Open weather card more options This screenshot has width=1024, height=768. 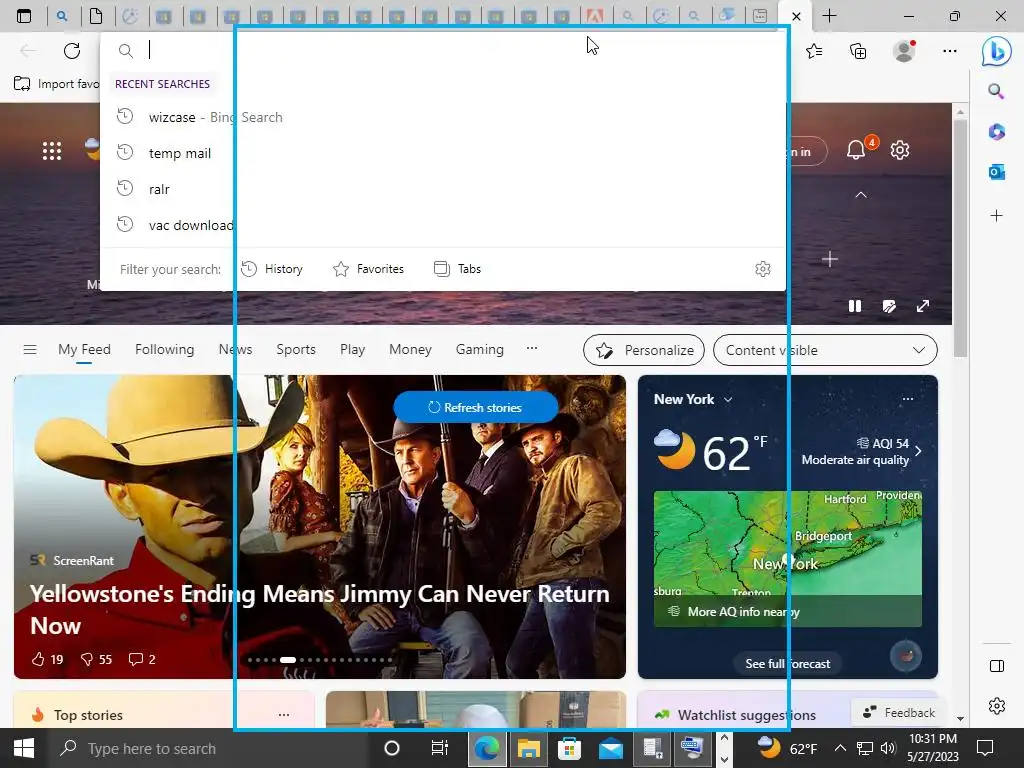click(908, 398)
